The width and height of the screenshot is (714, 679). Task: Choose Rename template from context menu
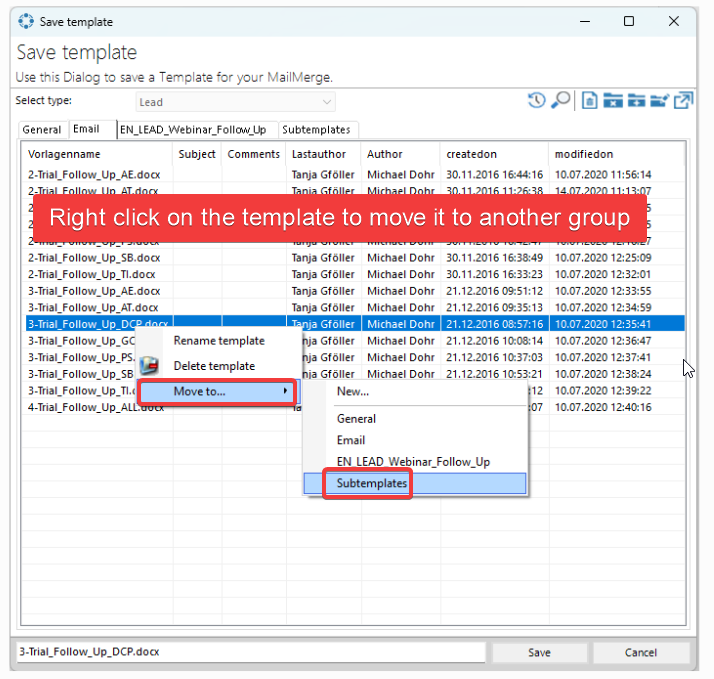click(218, 341)
